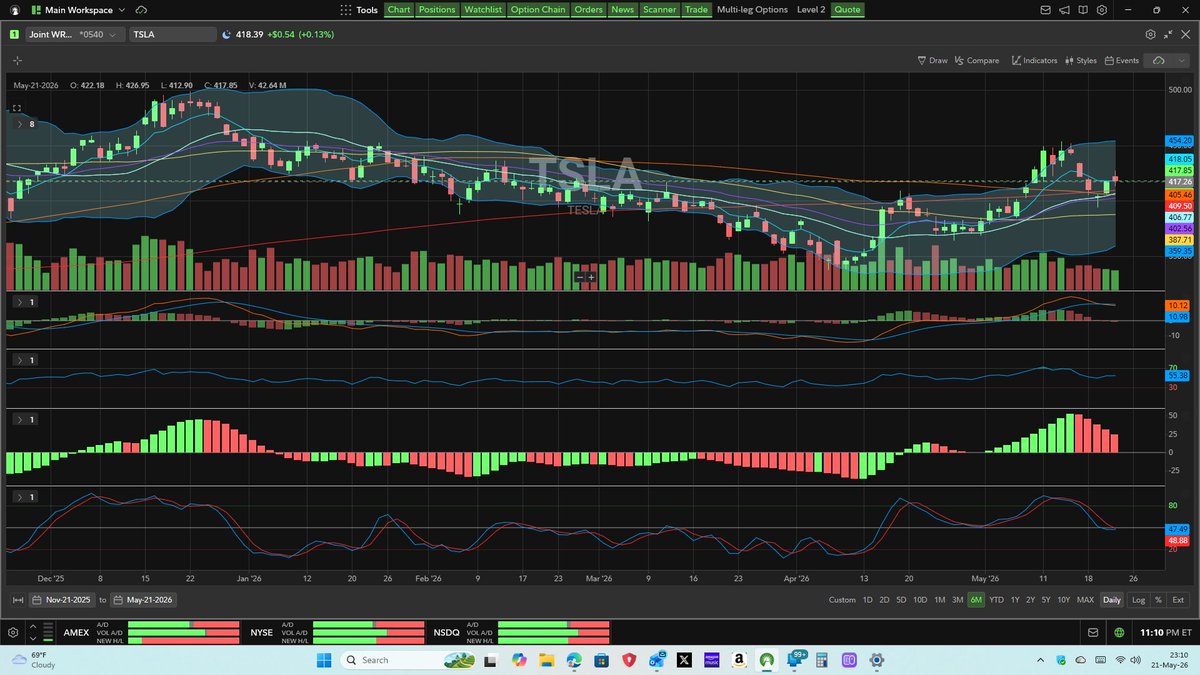Open the dropdown arrow beside the cloud style button
This screenshot has height=675, width=1200.
click(1181, 60)
